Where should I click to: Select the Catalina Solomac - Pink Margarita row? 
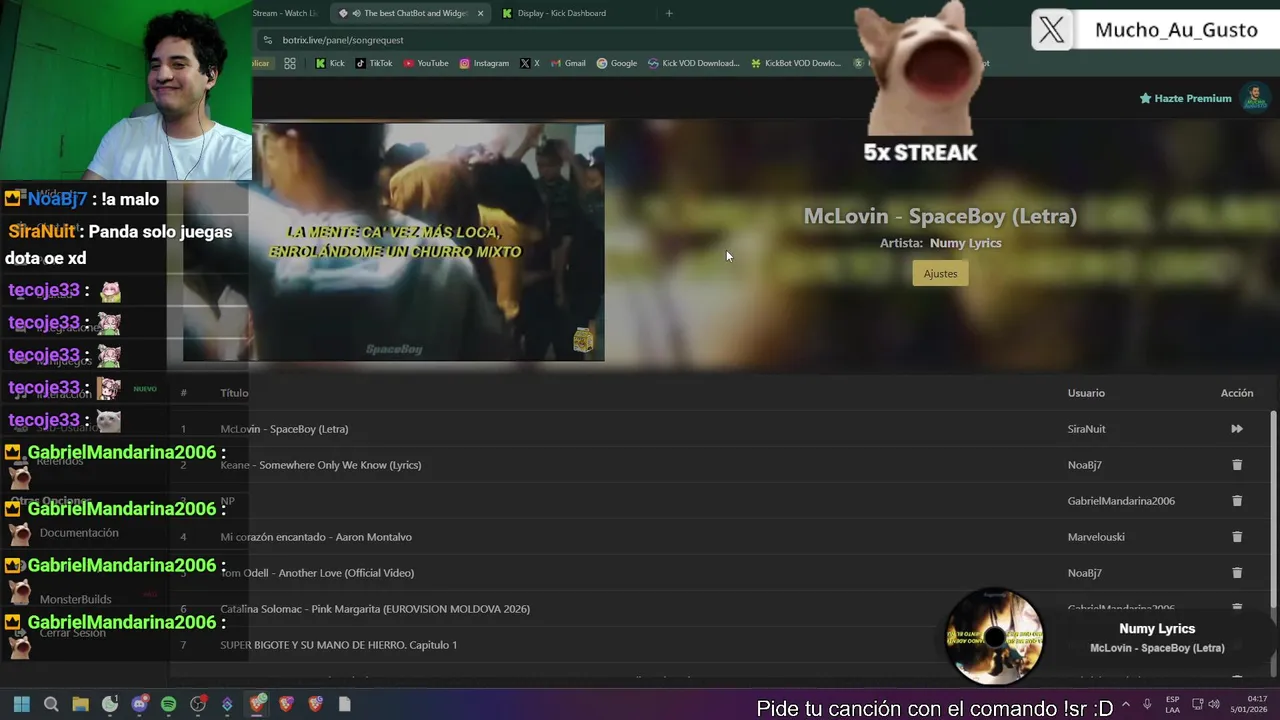720,609
